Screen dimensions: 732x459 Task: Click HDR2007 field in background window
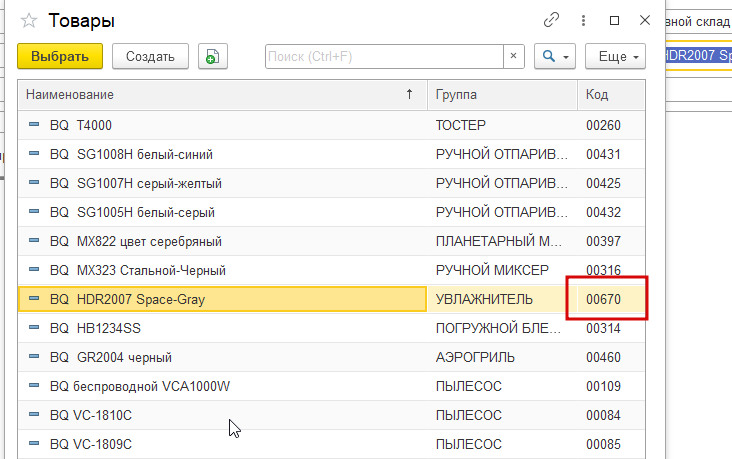click(x=699, y=56)
